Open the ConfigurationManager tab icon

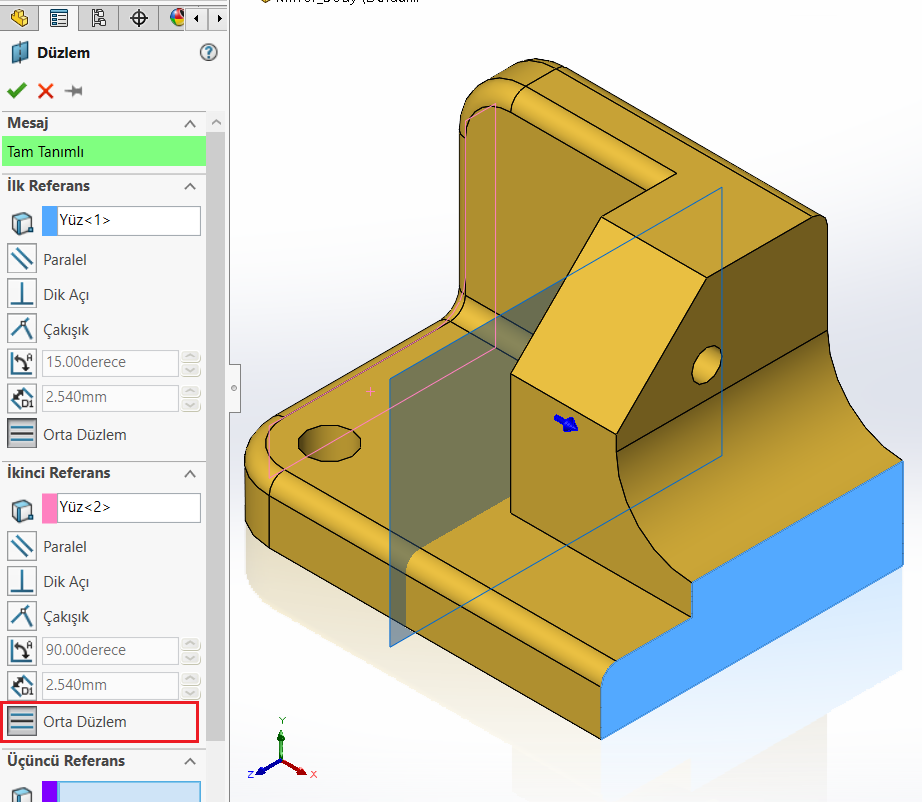tap(98, 18)
